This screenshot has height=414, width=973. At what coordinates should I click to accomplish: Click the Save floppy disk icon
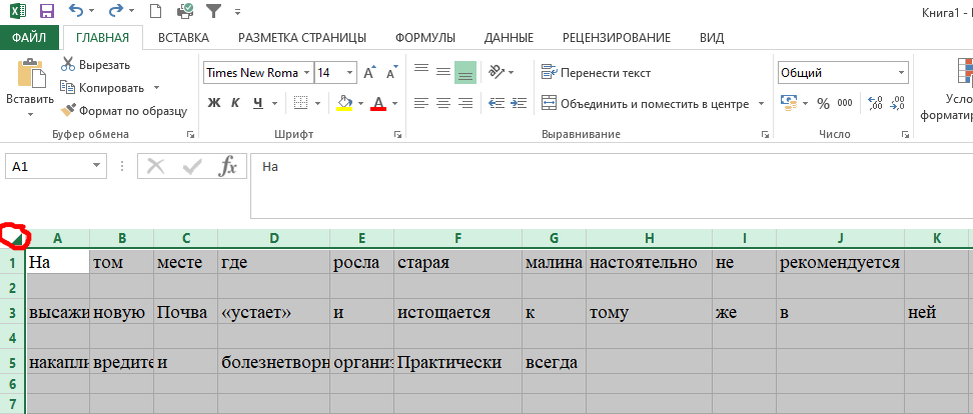pos(46,11)
